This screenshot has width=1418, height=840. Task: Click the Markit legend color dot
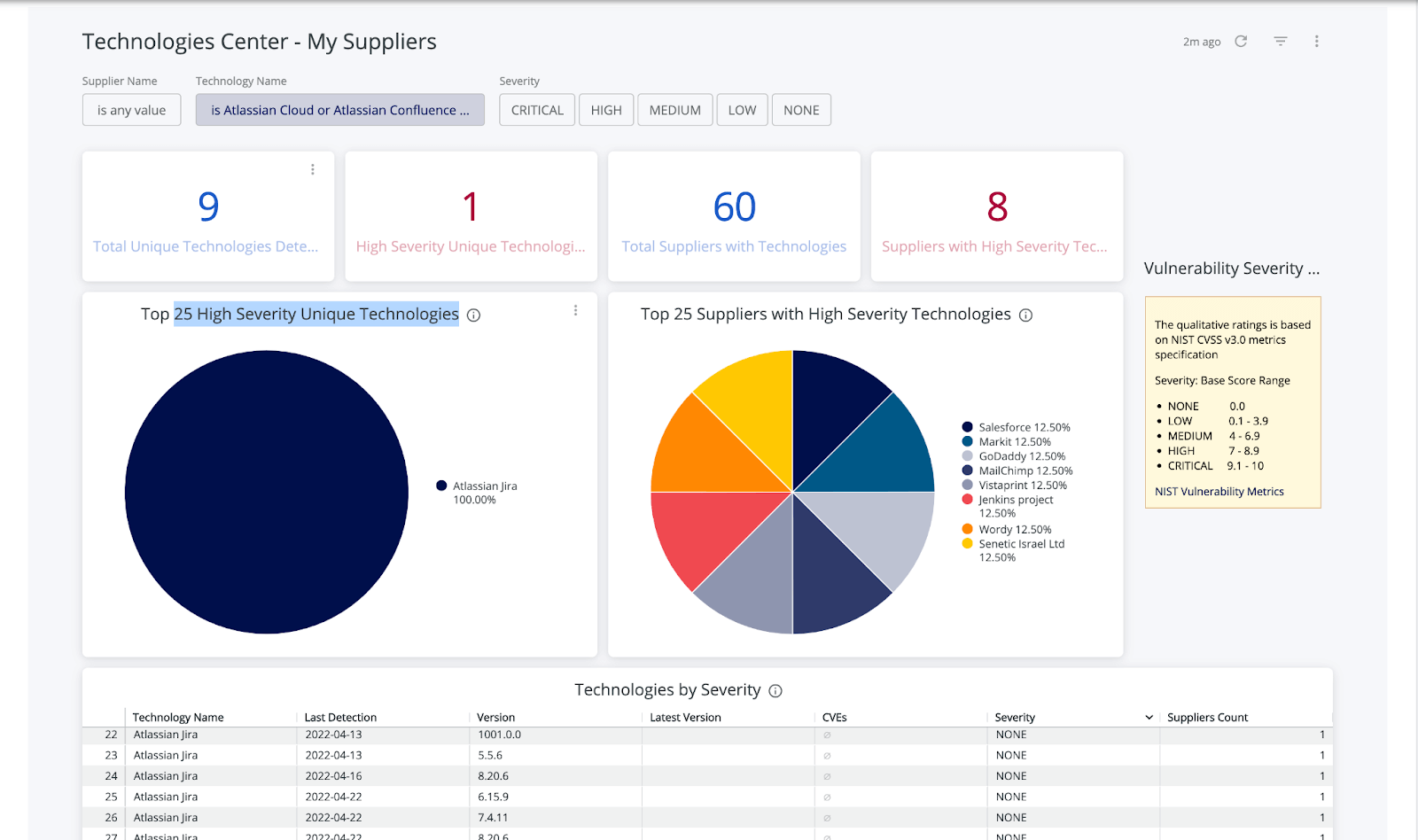967,441
